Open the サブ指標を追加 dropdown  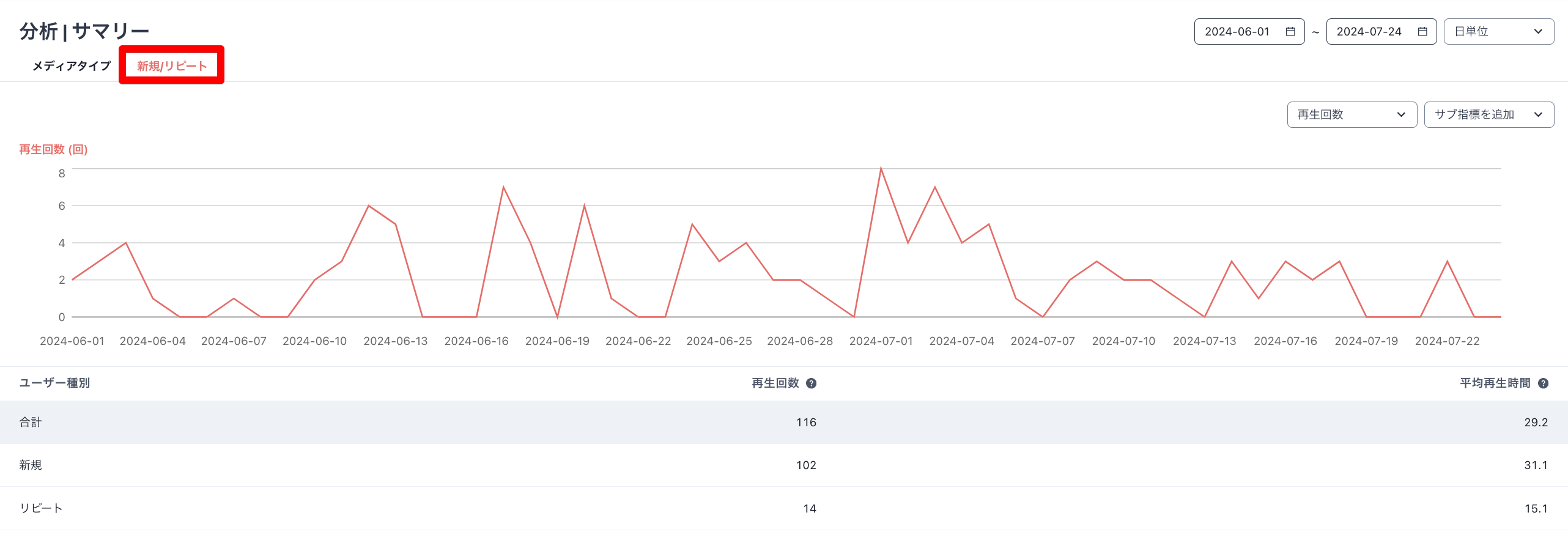pos(1488,115)
